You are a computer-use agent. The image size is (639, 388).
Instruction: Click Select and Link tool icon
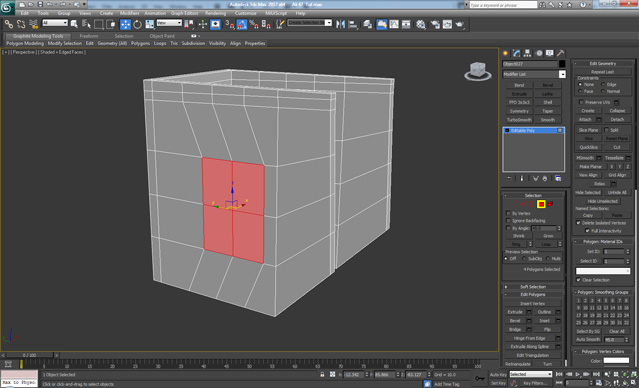(x=9, y=24)
